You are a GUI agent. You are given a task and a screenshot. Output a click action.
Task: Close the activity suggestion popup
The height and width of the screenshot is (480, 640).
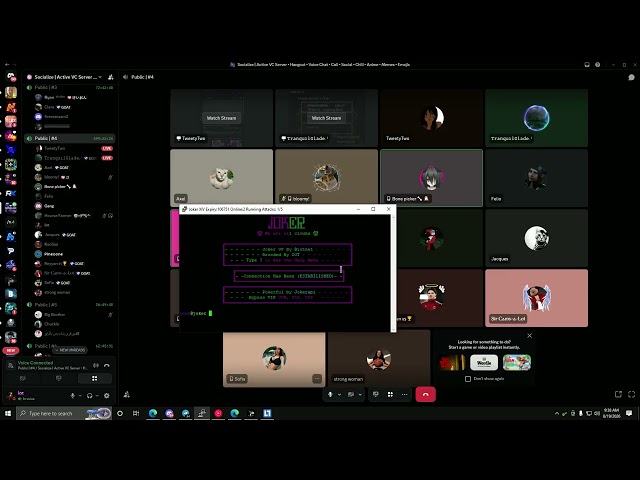click(529, 336)
